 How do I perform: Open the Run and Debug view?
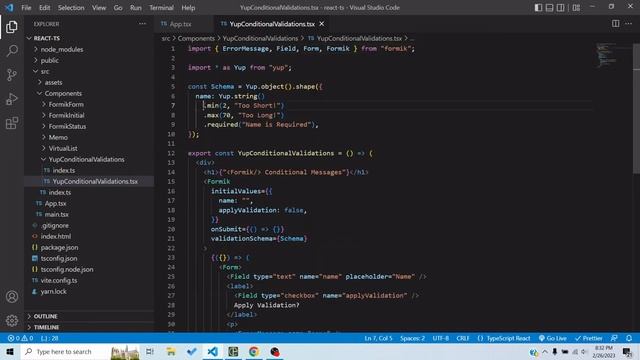coord(12,99)
